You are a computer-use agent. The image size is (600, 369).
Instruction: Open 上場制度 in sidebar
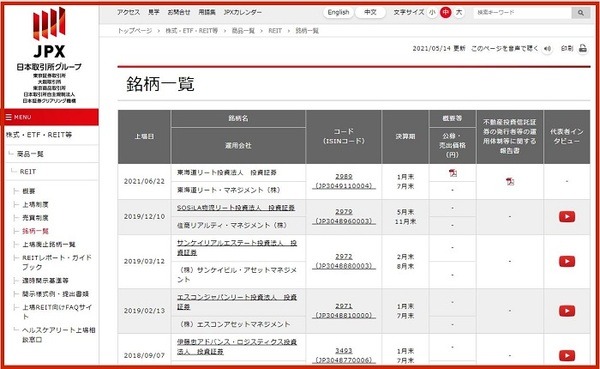point(35,204)
